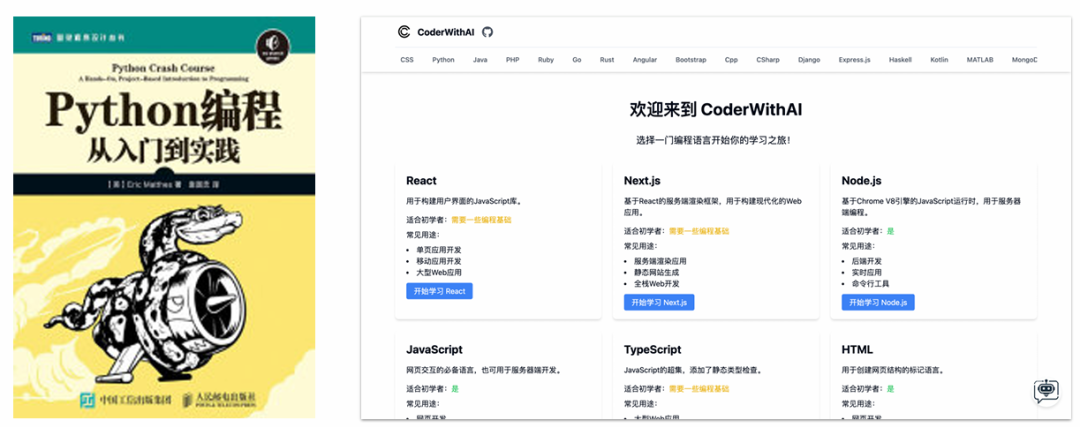The height and width of the screenshot is (427, 1080).
Task: Select the PHP nav item
Action: click(512, 60)
